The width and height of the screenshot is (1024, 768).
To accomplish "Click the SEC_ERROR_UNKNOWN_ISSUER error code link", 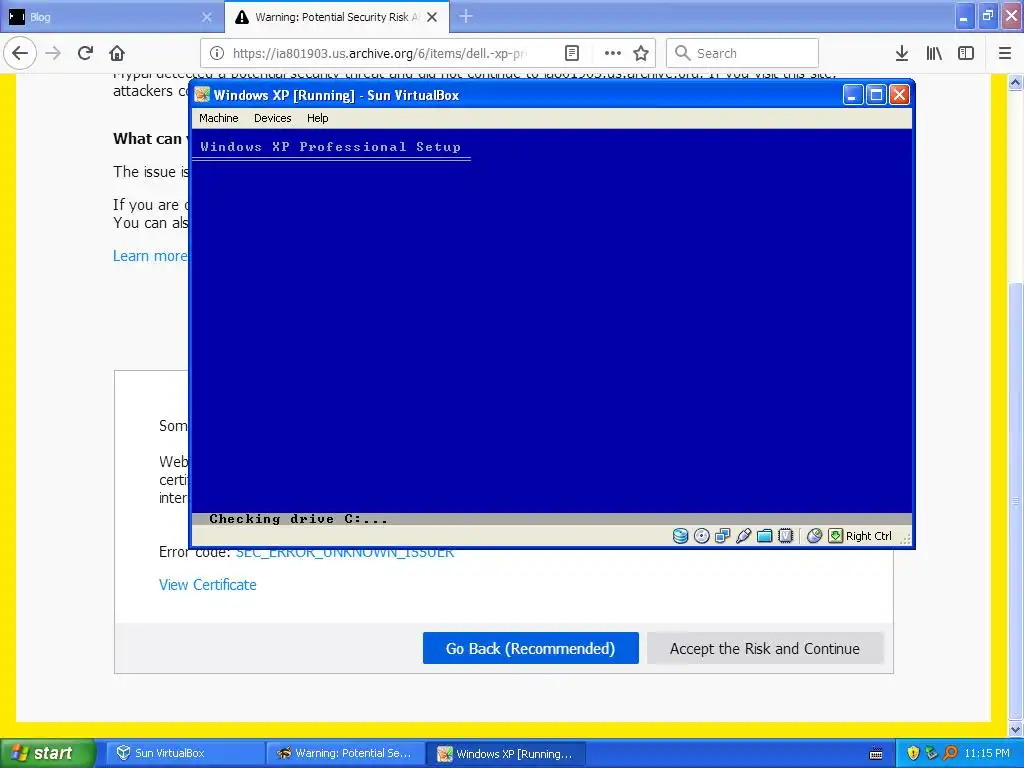I will tap(345, 553).
